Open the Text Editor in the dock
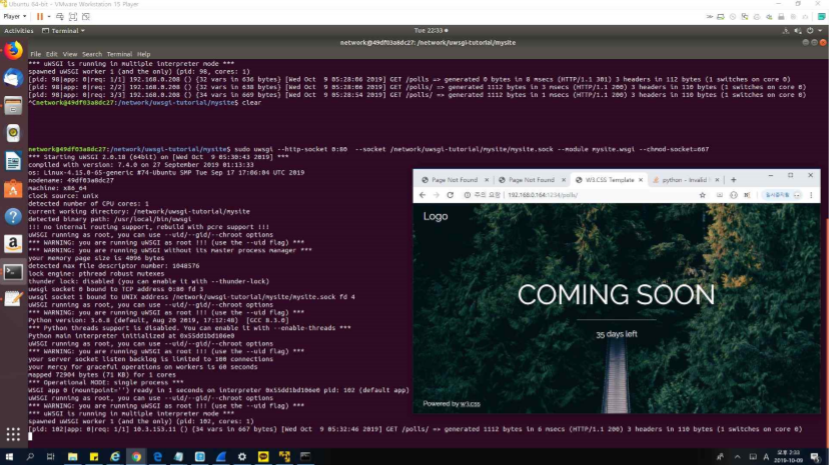Viewport: 832px width, 466px height. (x=13, y=299)
